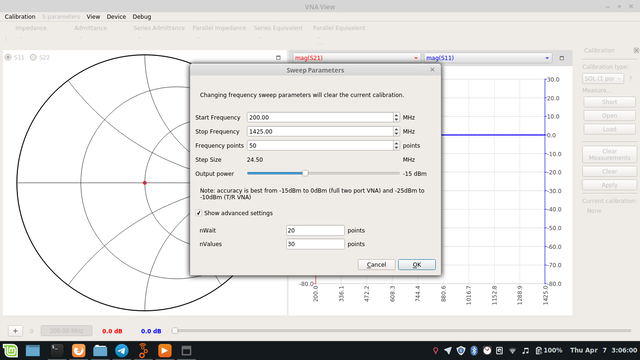Adjust the Stop Frequency spinner arrows
This screenshot has width=640, height=360.
[396, 131]
